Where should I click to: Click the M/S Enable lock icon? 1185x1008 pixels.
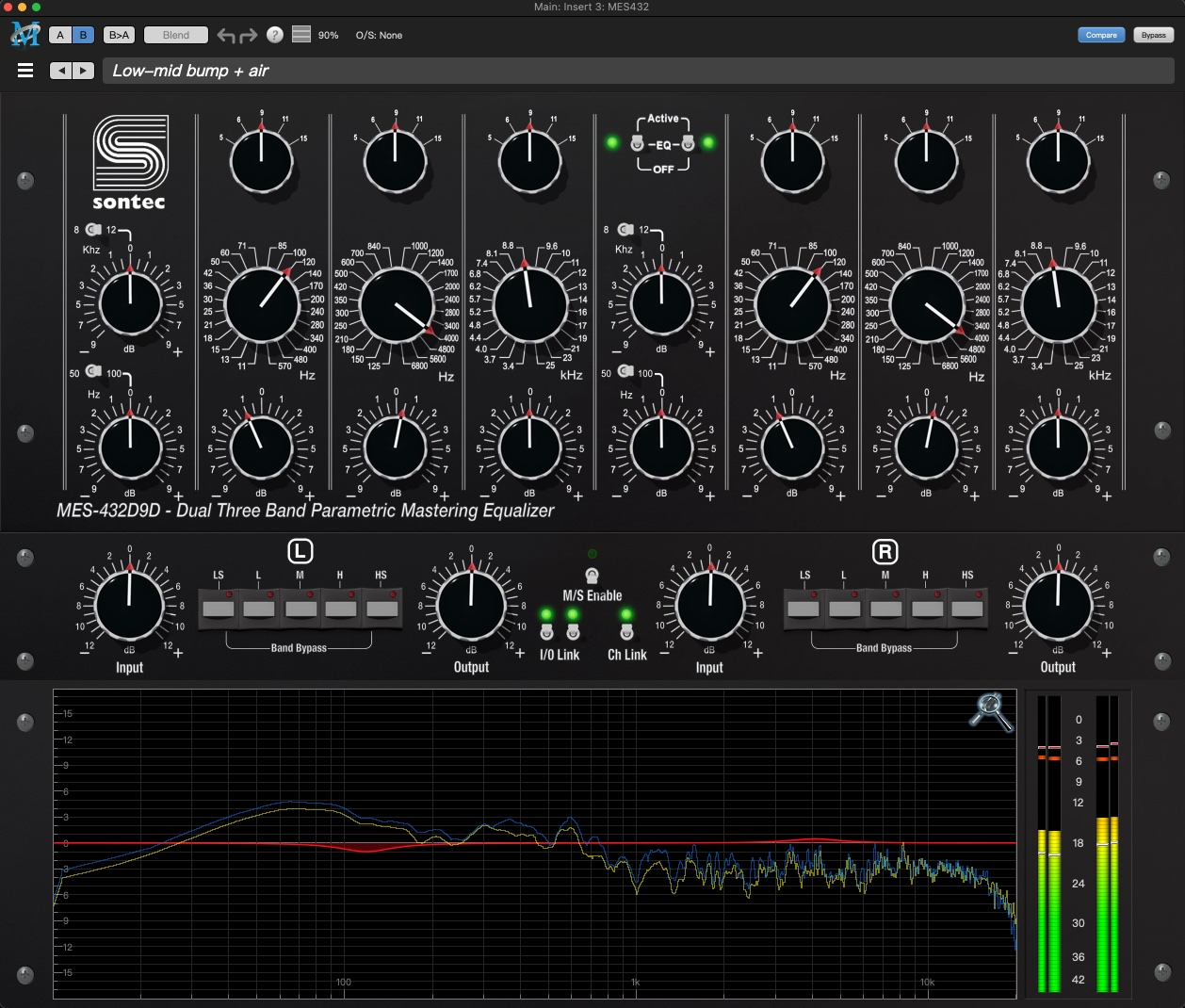click(x=592, y=576)
